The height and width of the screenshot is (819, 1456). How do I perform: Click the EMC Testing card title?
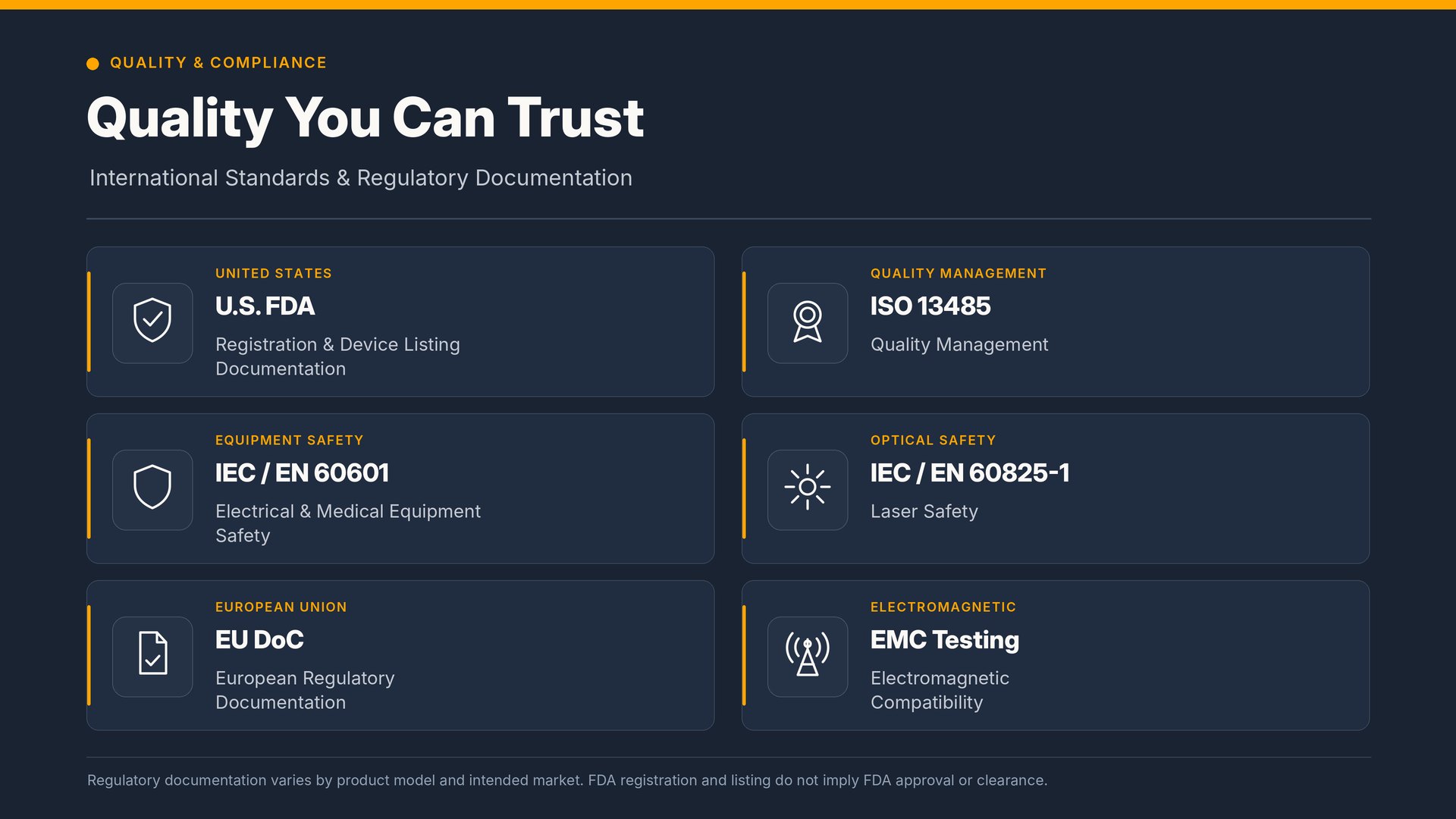click(x=945, y=640)
